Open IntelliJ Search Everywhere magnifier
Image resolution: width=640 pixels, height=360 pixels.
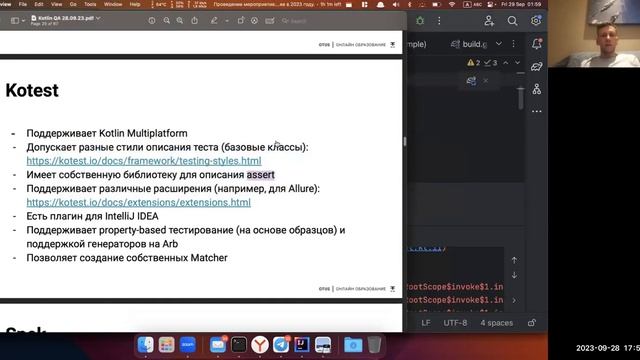click(x=512, y=21)
